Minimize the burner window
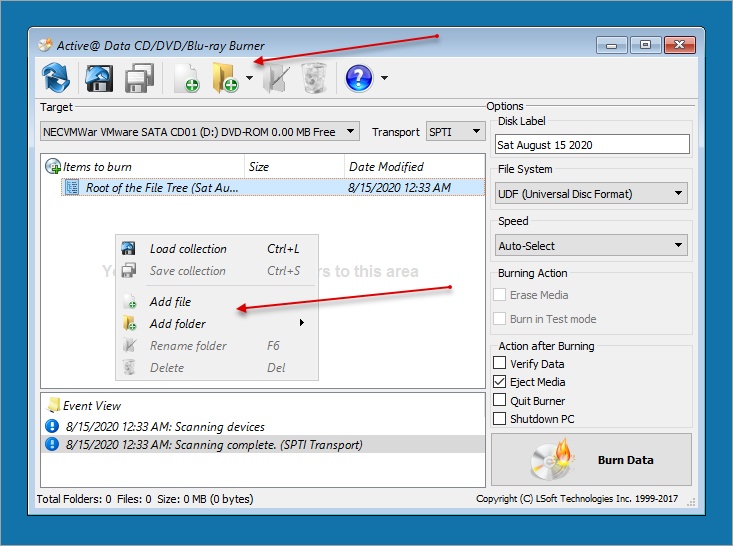Screen dimensions: 733x546 pos(611,45)
